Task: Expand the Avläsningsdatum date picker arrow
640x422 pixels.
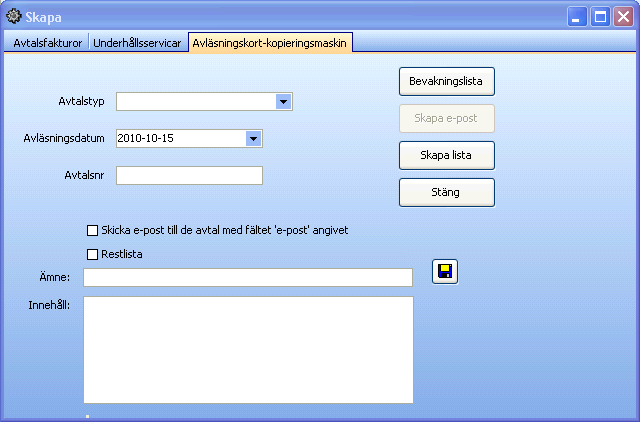Action: point(253,138)
